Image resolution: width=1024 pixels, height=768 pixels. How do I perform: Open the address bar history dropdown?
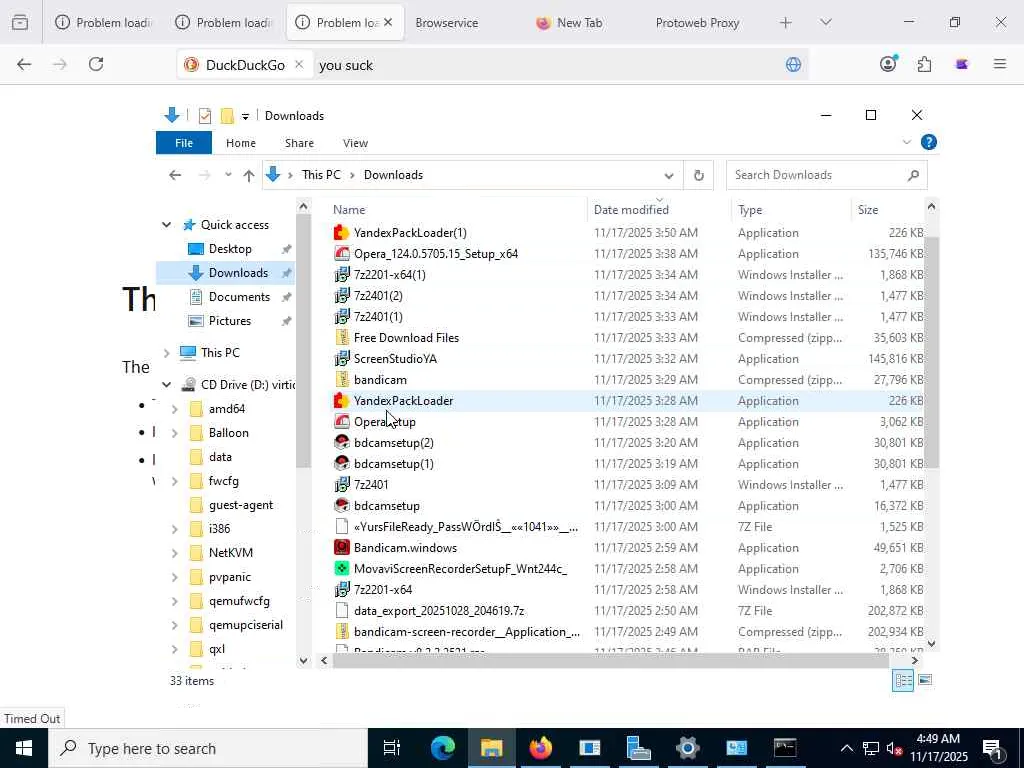669,175
